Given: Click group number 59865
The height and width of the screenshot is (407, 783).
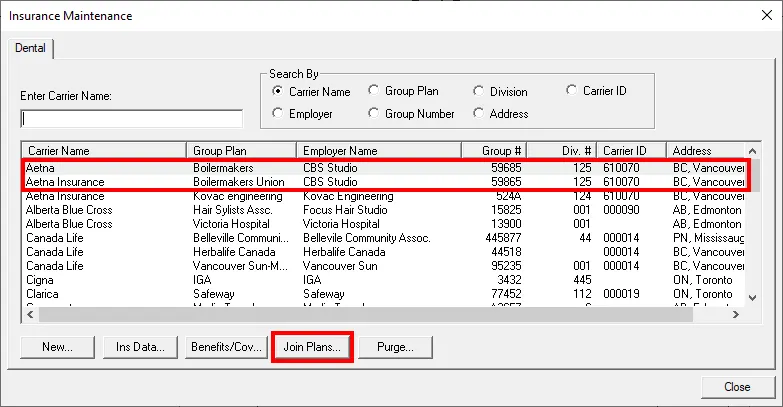Looking at the screenshot, I should tap(506, 182).
